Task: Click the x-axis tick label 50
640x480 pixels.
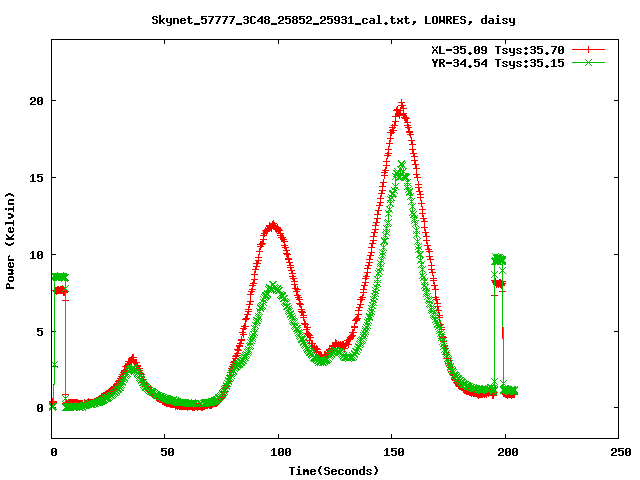Action: pos(166,452)
